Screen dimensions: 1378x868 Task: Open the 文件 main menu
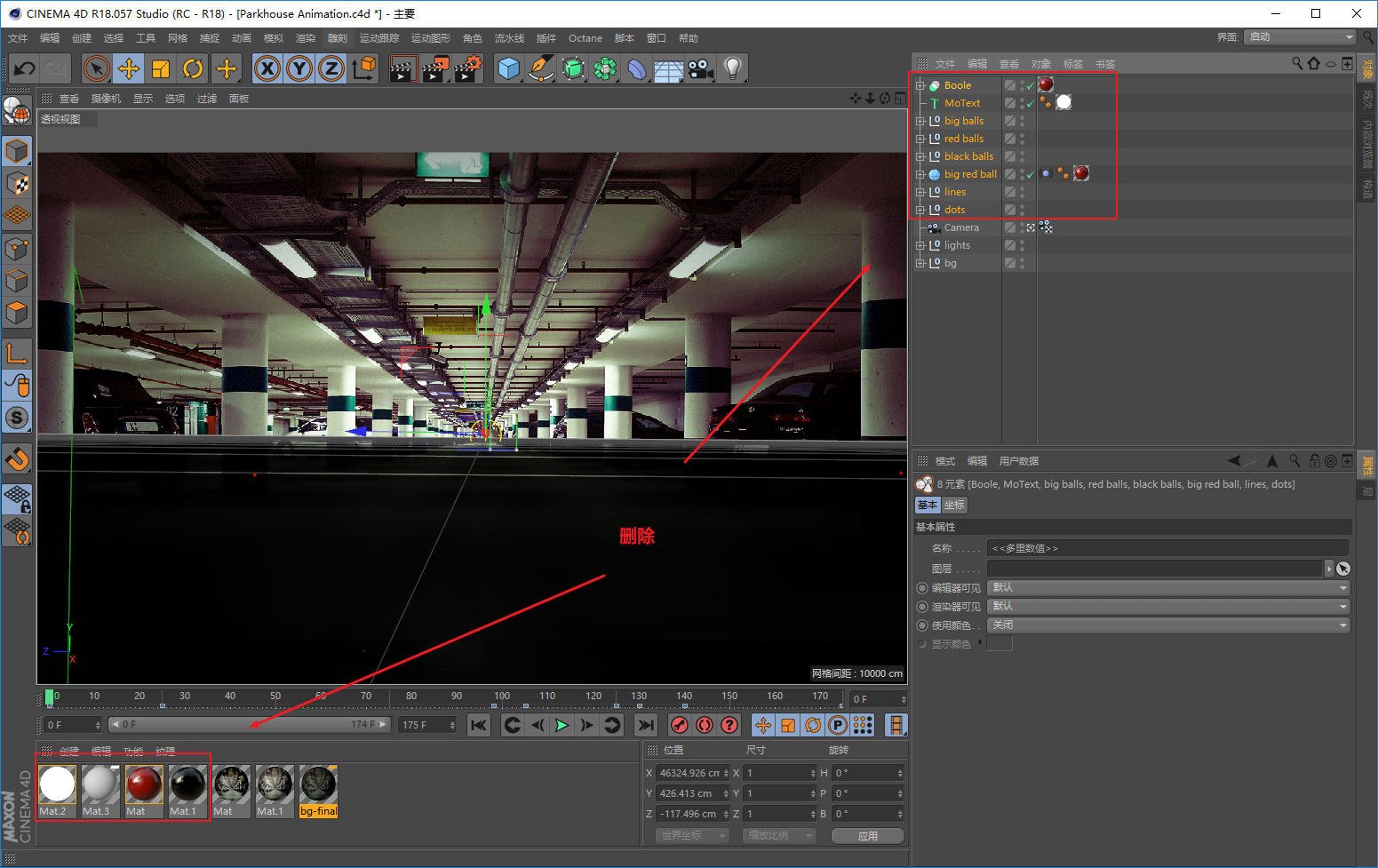click(x=18, y=38)
